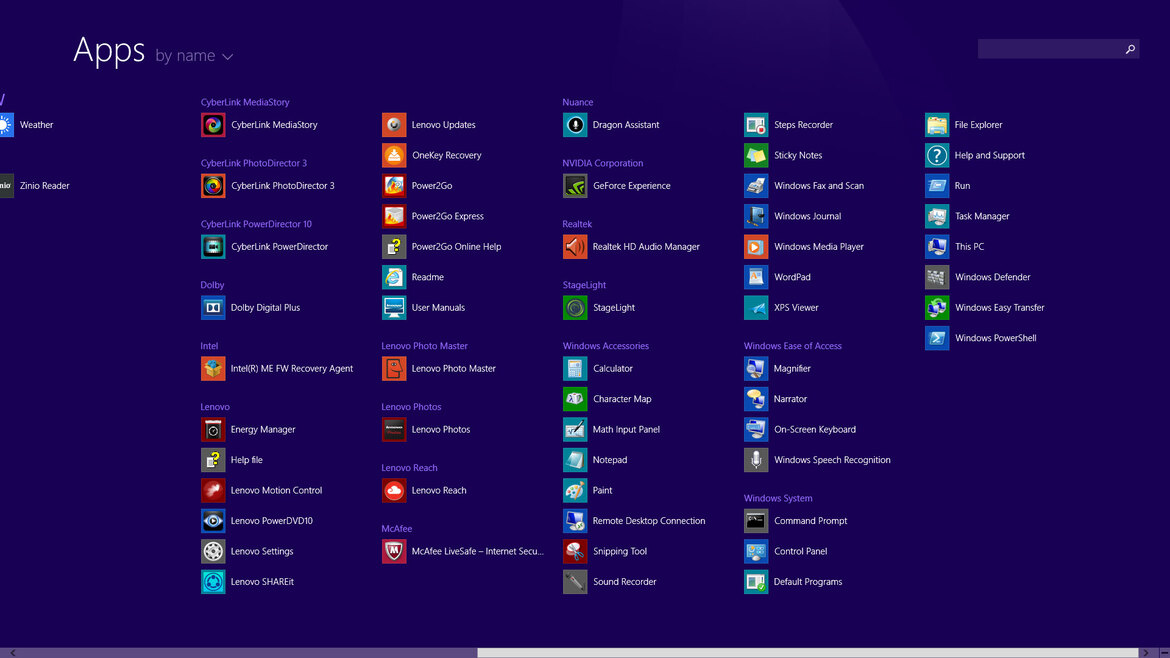The height and width of the screenshot is (658, 1170).
Task: Open GeForce Experience icon
Action: [x=575, y=186]
